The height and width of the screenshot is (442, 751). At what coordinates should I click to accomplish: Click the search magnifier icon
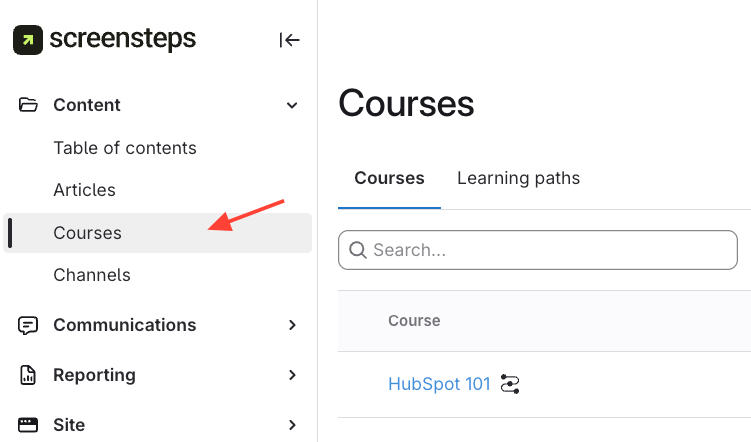pyautogui.click(x=358, y=250)
